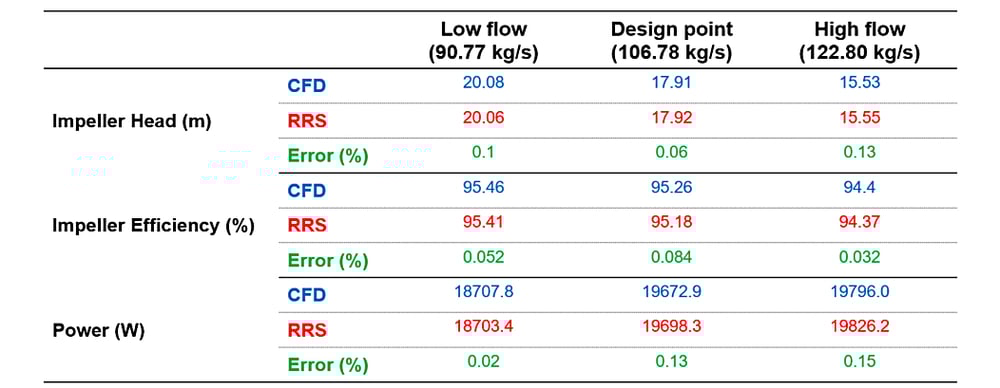This screenshot has height=388, width=1000.
Task: Click the red RRS label under Impeller Head
Action: coord(307,121)
